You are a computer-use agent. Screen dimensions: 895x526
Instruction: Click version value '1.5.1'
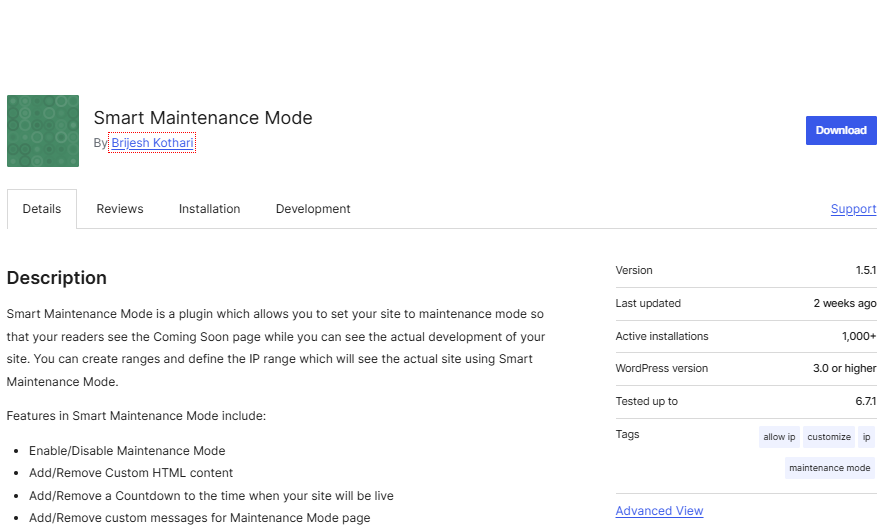(x=865, y=270)
